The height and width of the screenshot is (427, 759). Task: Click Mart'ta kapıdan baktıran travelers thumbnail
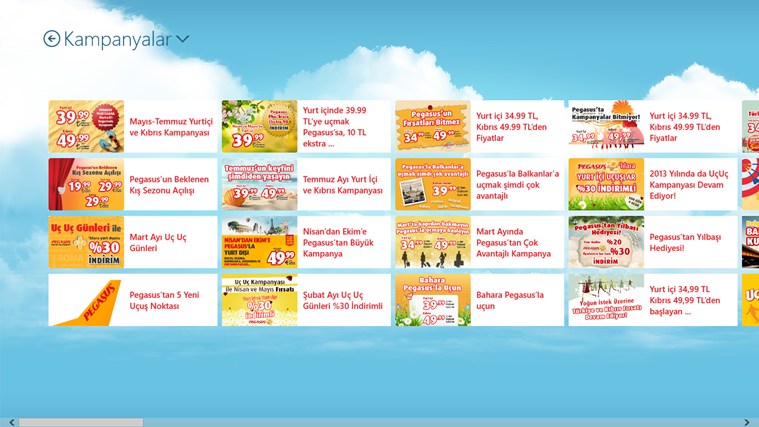click(x=433, y=242)
